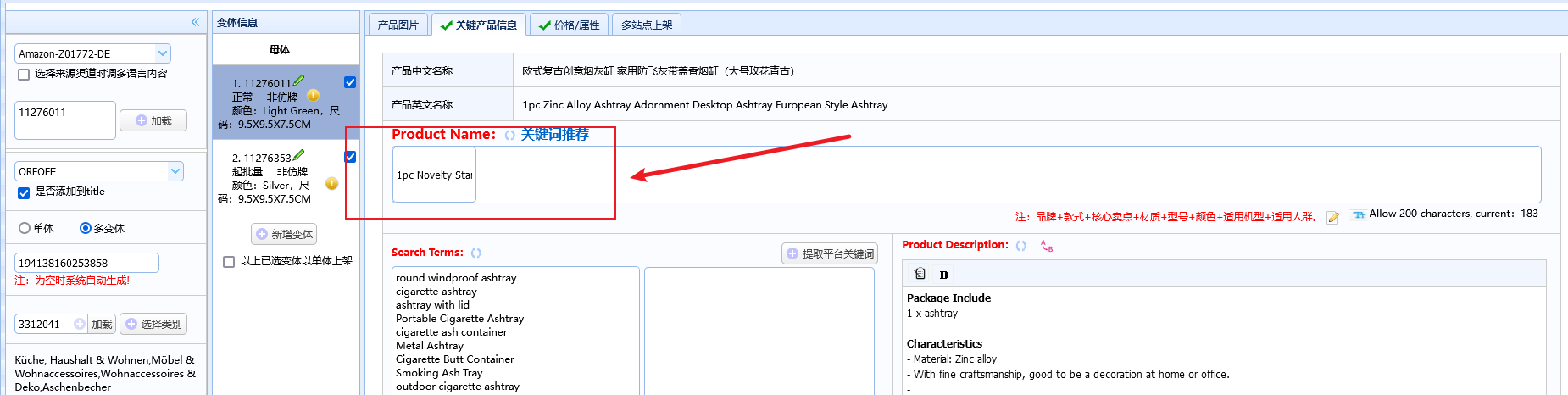Click the 产品英文名称 value text

705,105
